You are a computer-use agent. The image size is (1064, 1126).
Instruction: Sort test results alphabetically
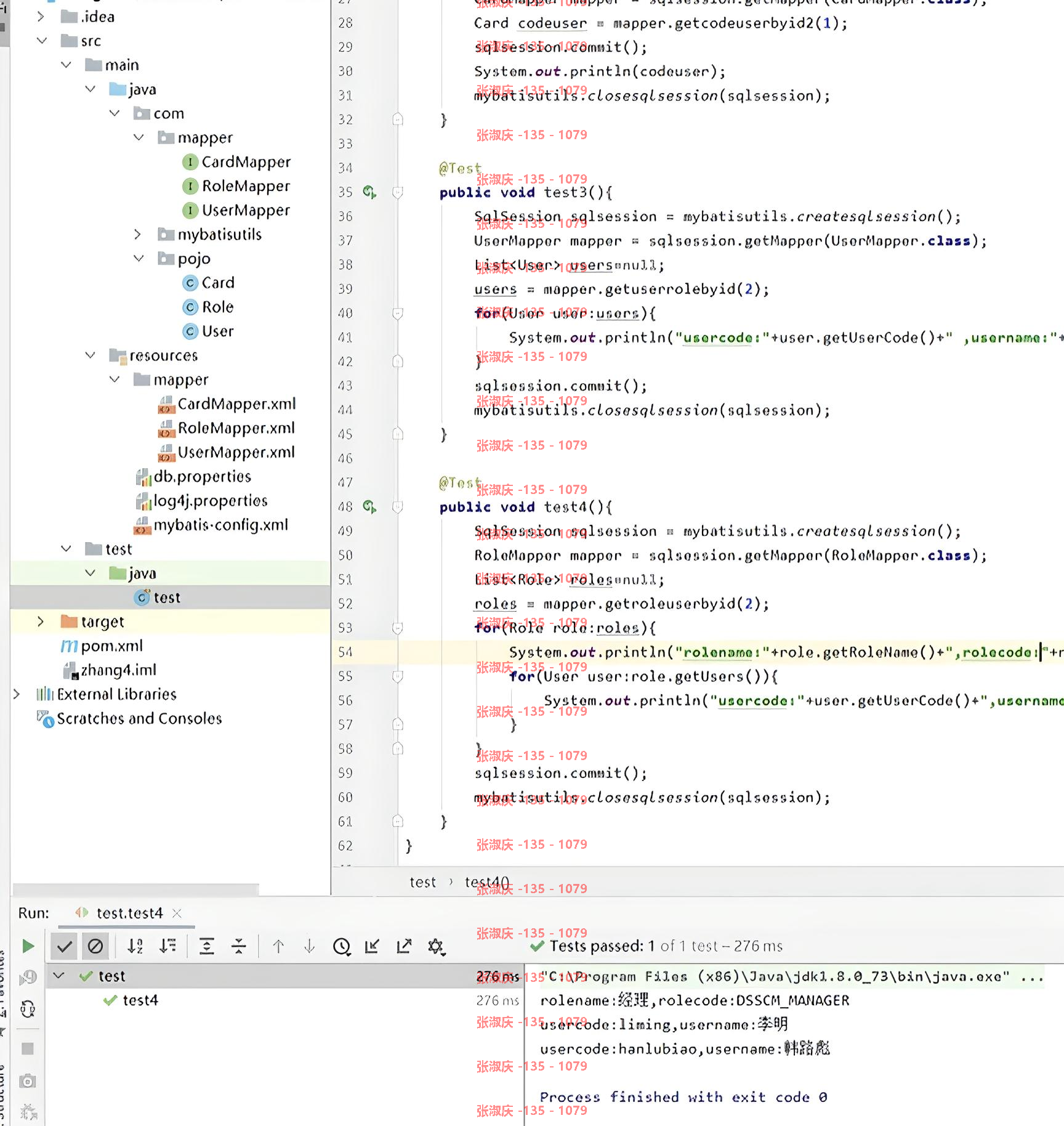coord(135,946)
